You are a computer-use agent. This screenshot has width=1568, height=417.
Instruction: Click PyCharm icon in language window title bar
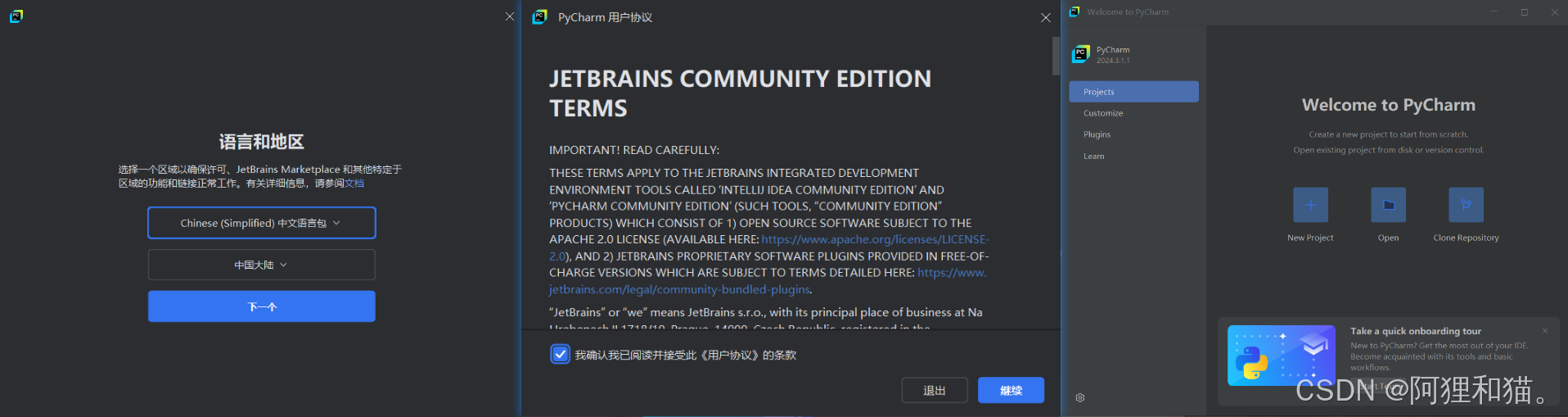(x=16, y=16)
